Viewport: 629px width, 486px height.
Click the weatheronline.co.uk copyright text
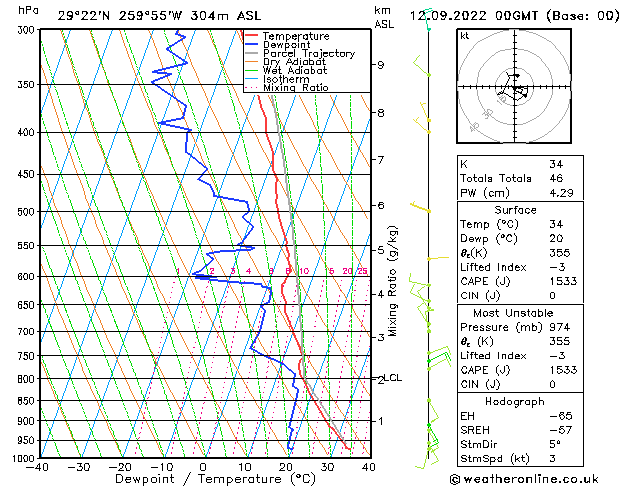[524, 479]
